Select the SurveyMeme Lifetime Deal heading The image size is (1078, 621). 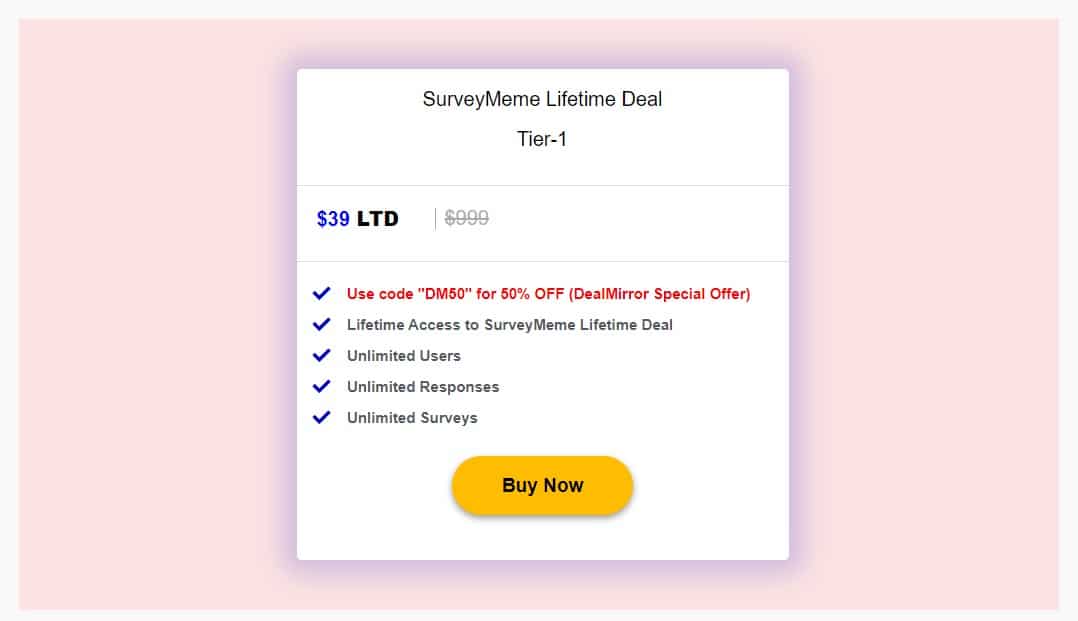pos(542,99)
